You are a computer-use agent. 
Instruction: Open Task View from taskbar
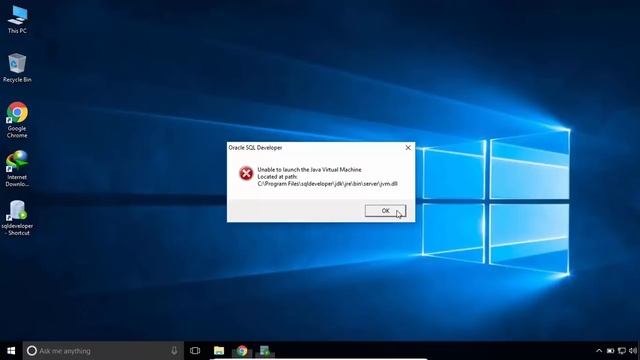coord(195,351)
